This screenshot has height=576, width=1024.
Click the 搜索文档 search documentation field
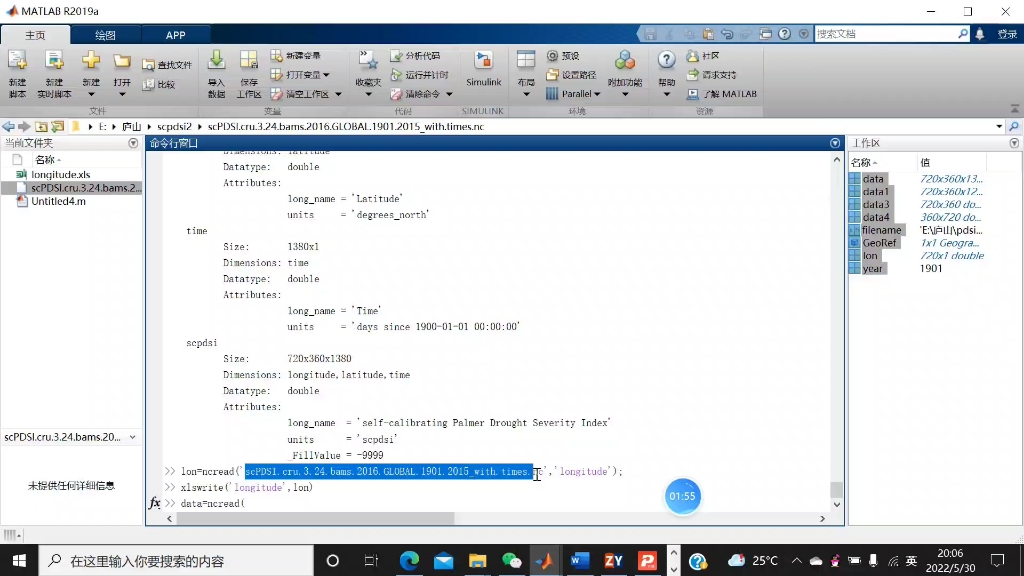886,34
